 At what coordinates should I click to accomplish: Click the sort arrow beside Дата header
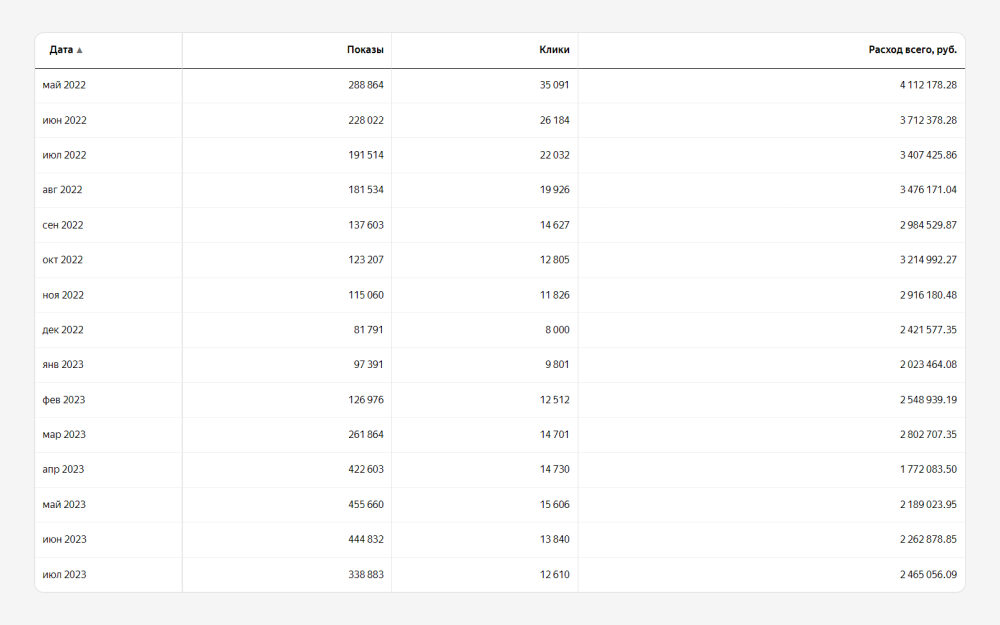coord(80,50)
